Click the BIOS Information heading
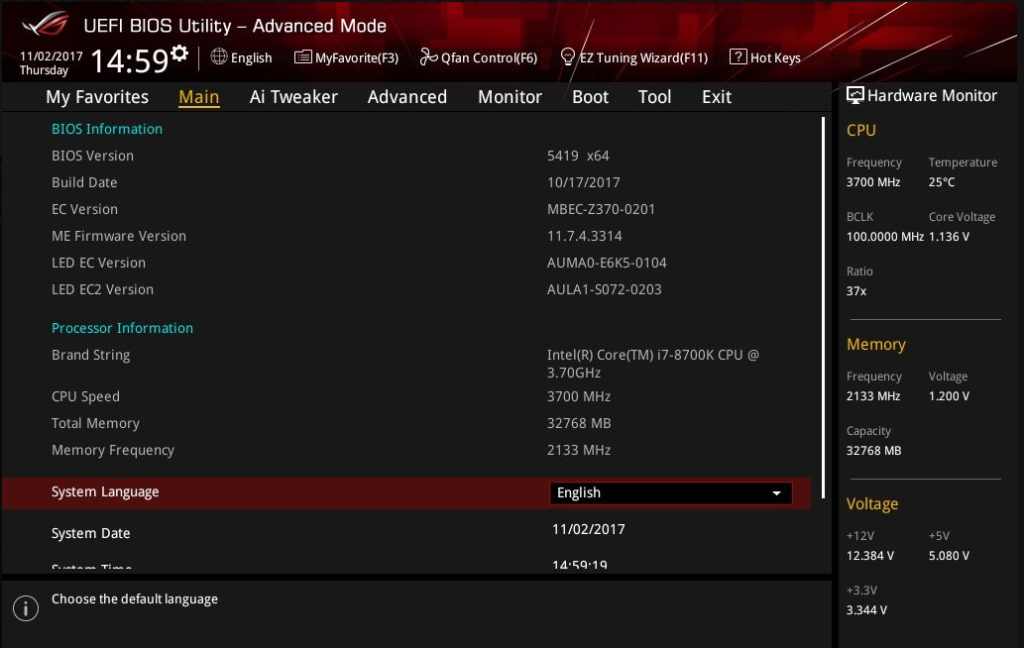Viewport: 1024px width, 648px height. click(x=107, y=129)
